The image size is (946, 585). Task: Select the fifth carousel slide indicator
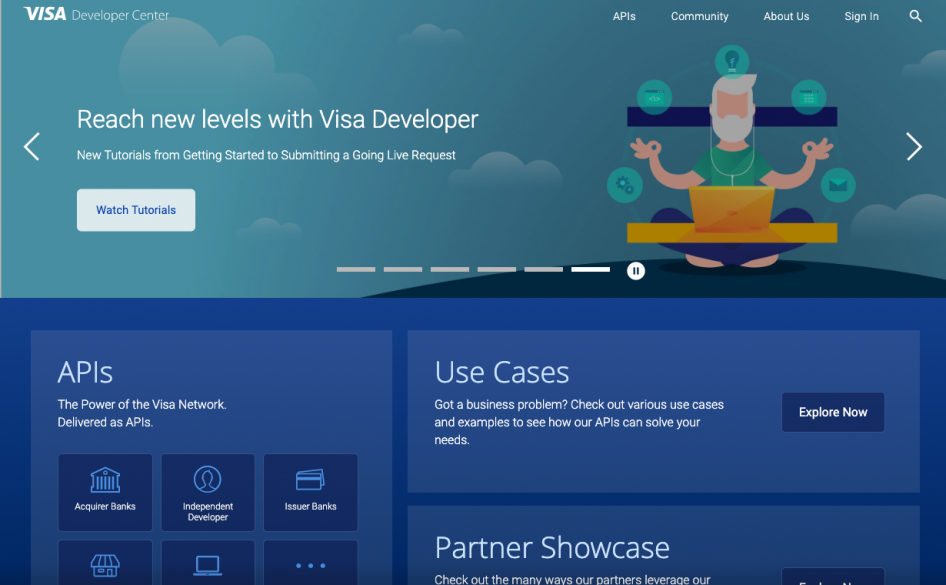(x=544, y=270)
